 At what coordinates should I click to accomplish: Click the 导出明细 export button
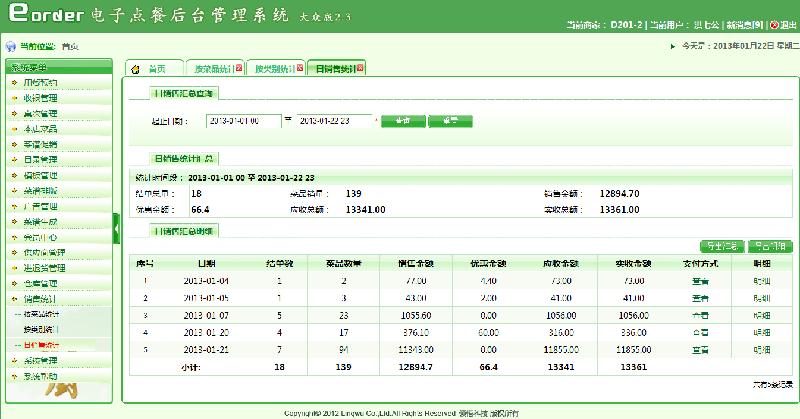click(770, 247)
